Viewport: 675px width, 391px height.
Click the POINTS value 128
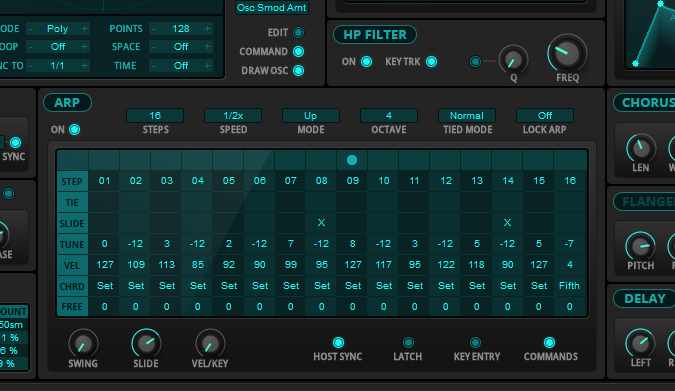pos(181,28)
